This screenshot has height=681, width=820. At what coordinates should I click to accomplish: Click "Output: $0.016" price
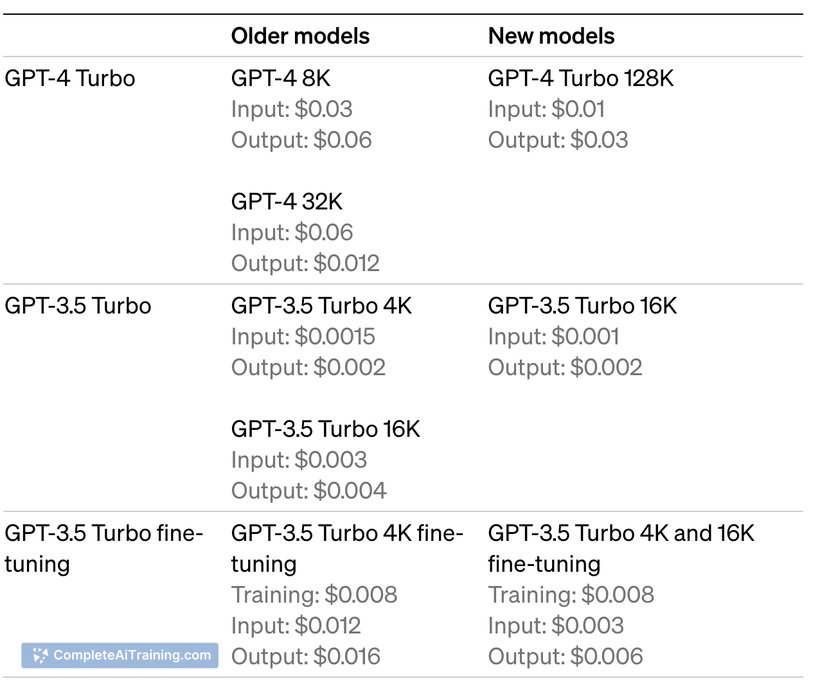(306, 656)
